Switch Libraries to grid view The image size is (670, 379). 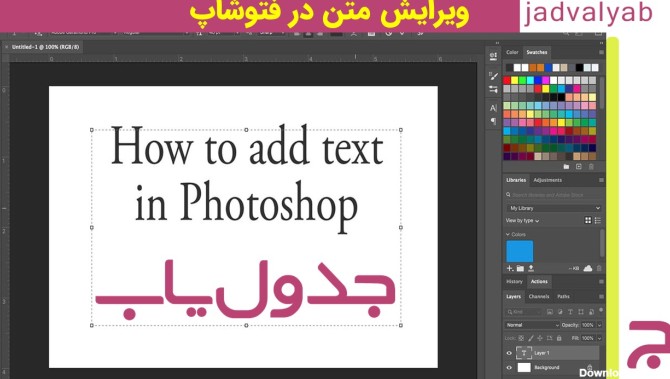(588, 220)
